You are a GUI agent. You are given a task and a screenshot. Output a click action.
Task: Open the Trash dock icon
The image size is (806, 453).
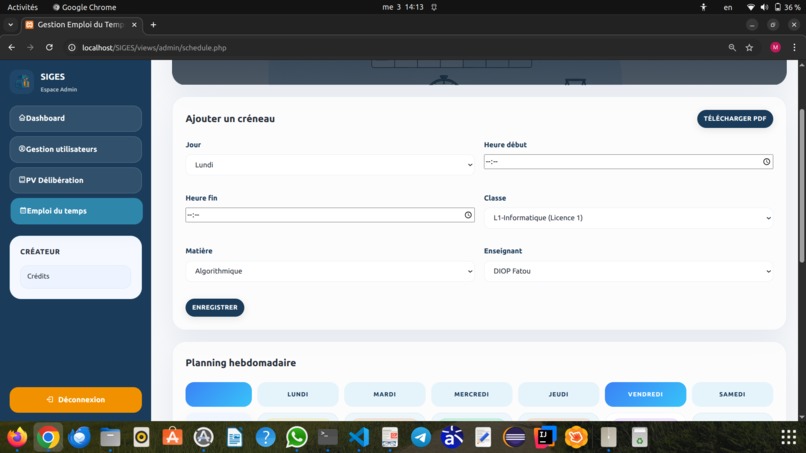(x=639, y=438)
